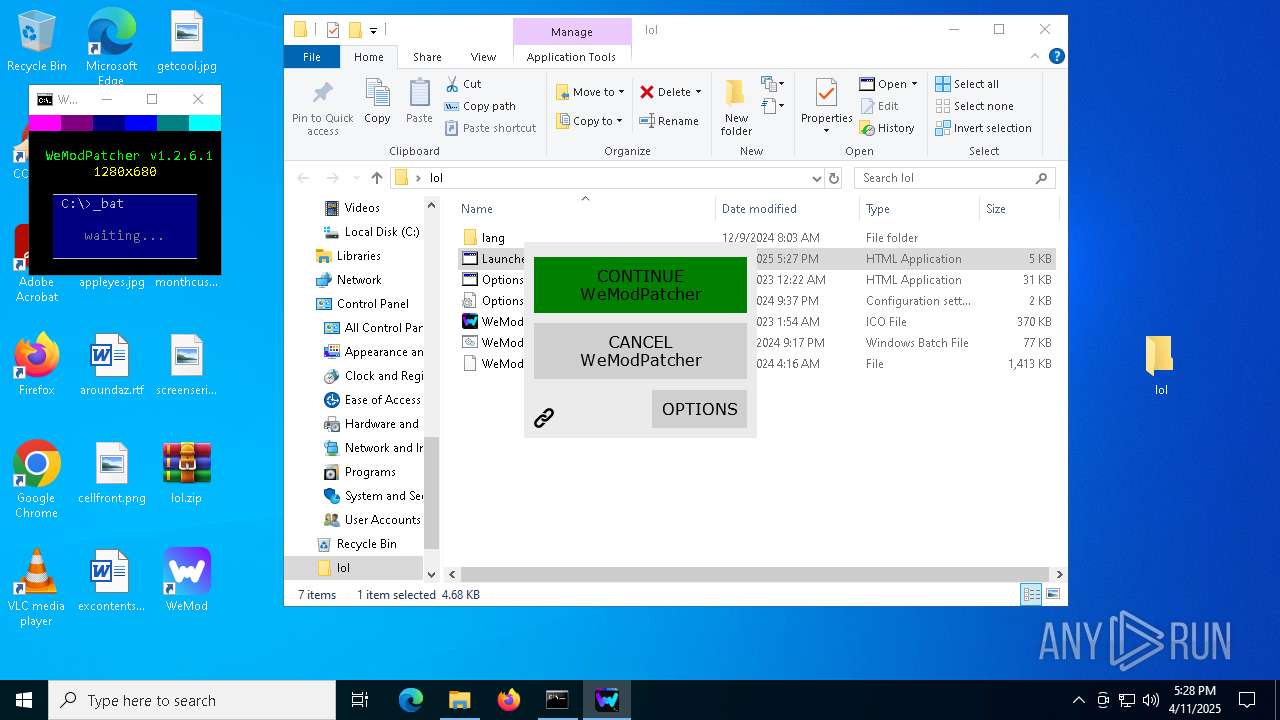Image resolution: width=1280 pixels, height=720 pixels.
Task: Click Select all in the ribbon
Action: click(x=966, y=84)
